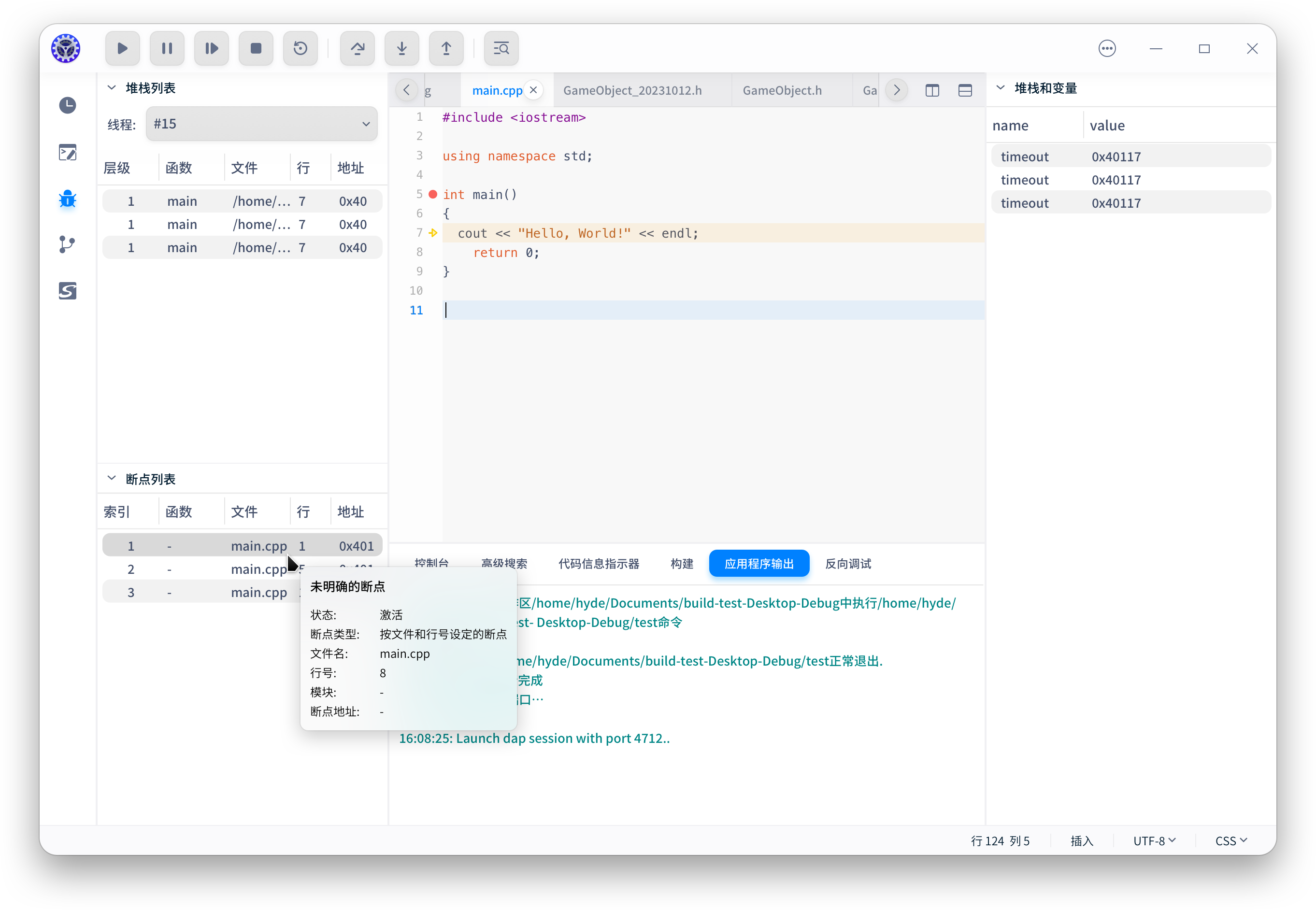Screen dimensions: 1316x910
Task: Collapse the 堆栈列表 section
Action: pyautogui.click(x=112, y=88)
